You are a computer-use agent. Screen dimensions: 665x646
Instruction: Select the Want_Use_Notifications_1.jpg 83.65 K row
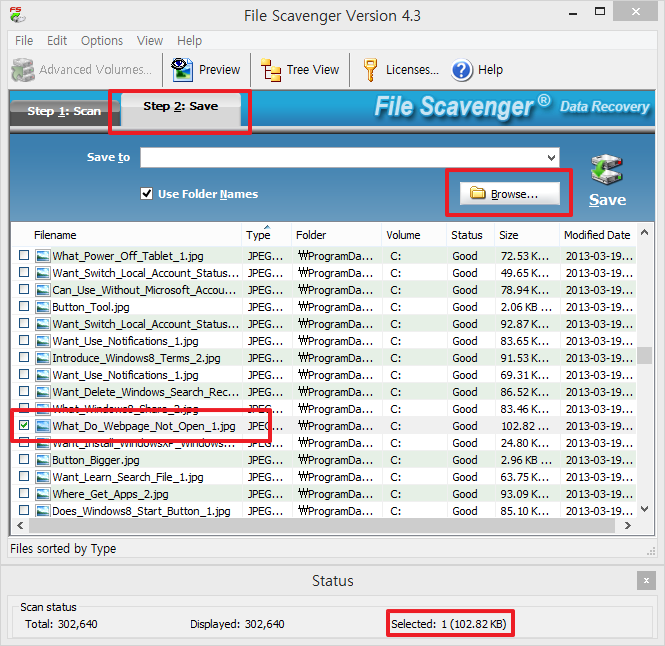[x=324, y=341]
